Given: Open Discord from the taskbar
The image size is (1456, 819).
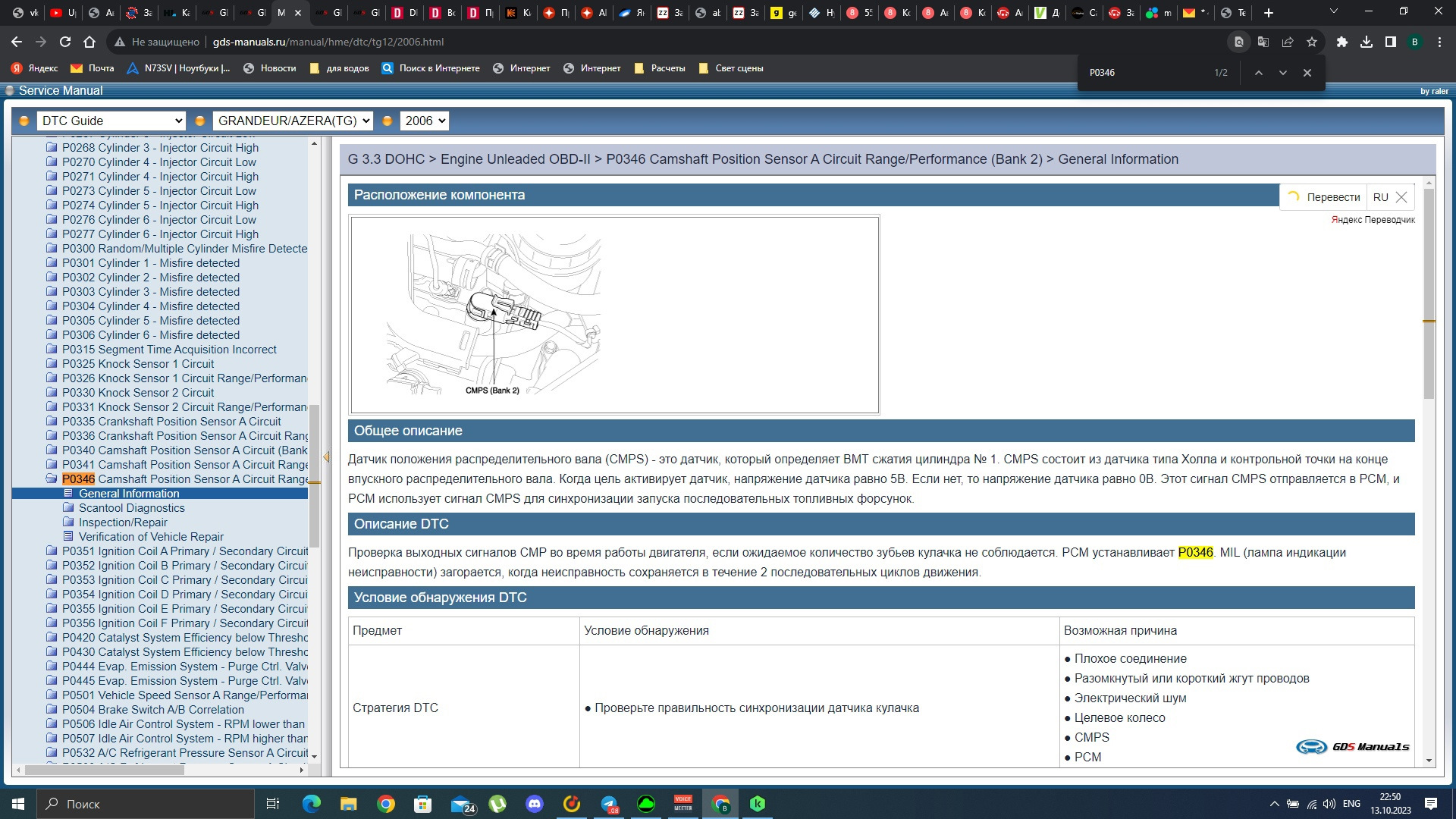Looking at the screenshot, I should tap(535, 804).
